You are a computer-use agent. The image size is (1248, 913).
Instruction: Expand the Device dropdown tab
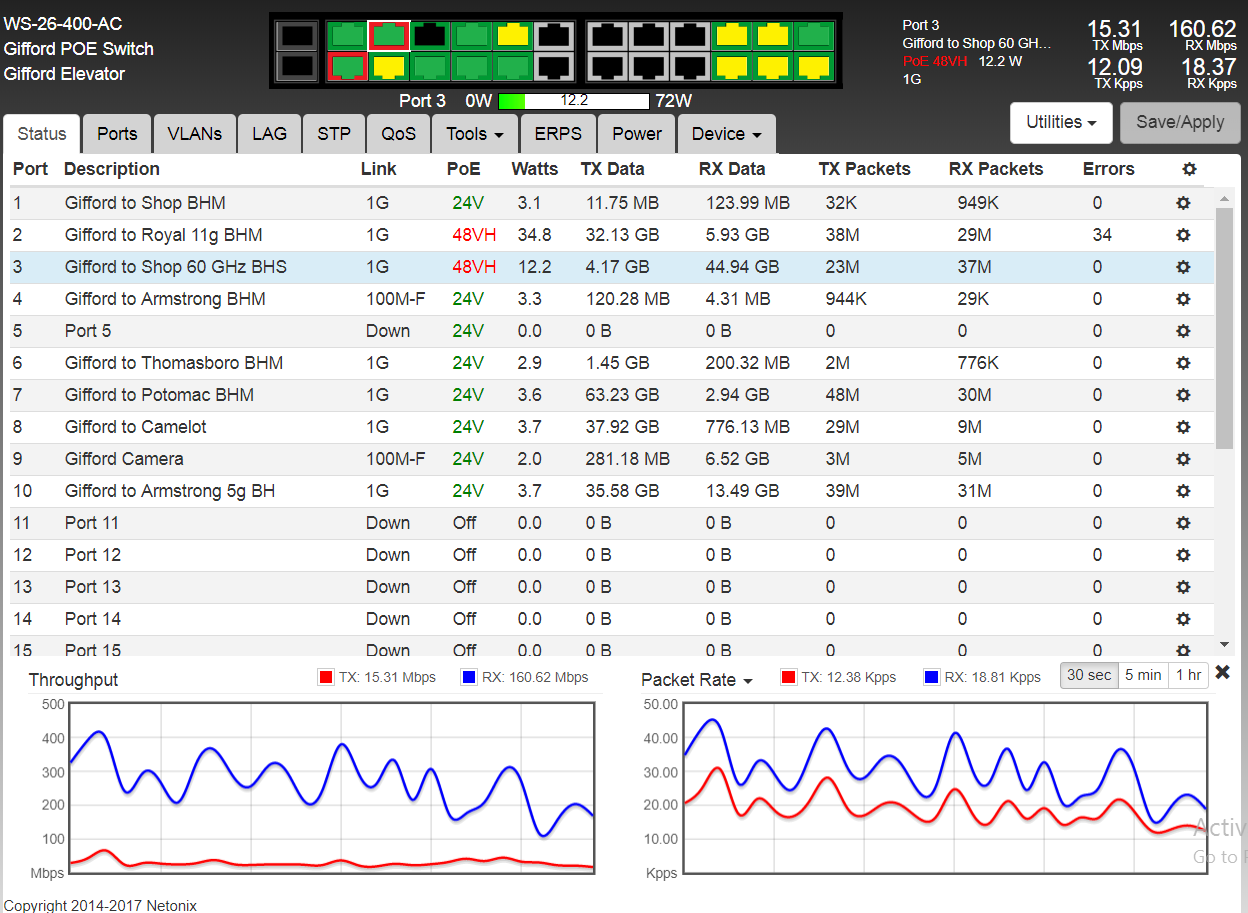point(726,134)
